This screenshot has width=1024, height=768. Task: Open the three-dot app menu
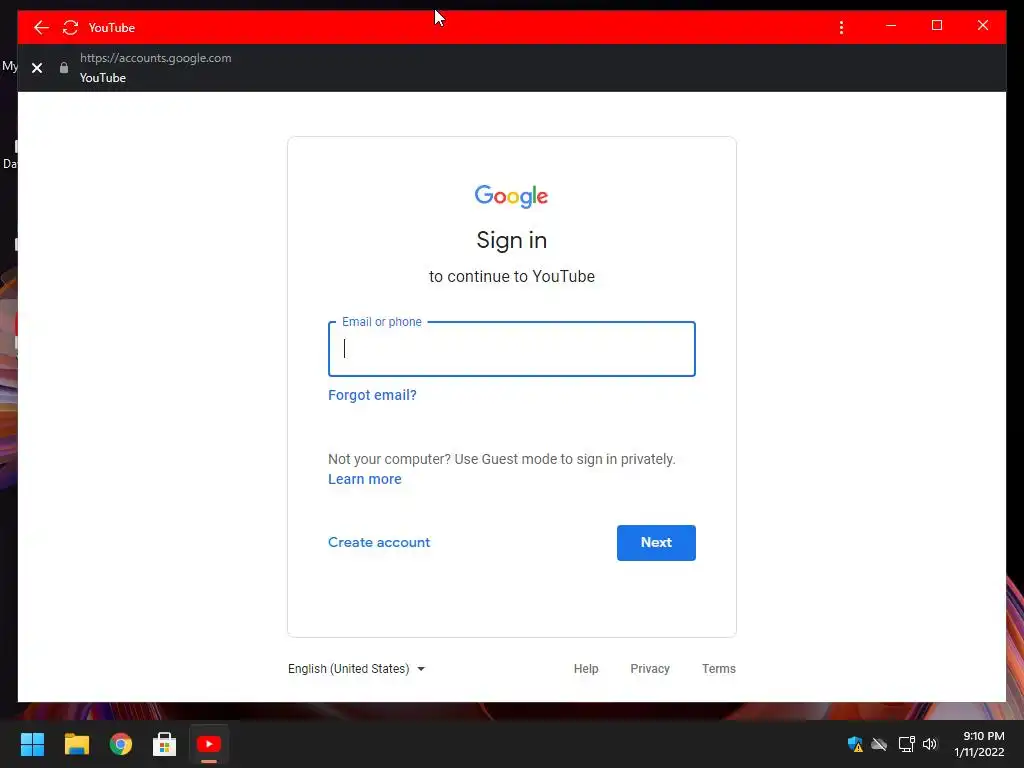pos(841,27)
